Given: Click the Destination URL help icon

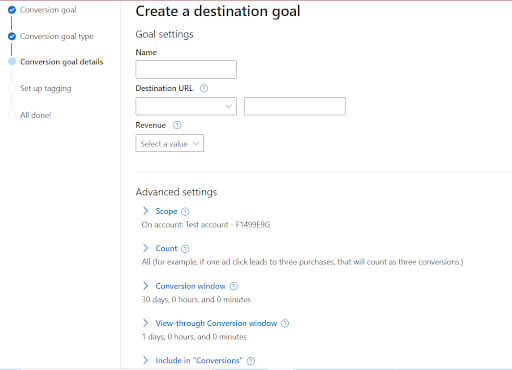Looking at the screenshot, I should pos(204,88).
